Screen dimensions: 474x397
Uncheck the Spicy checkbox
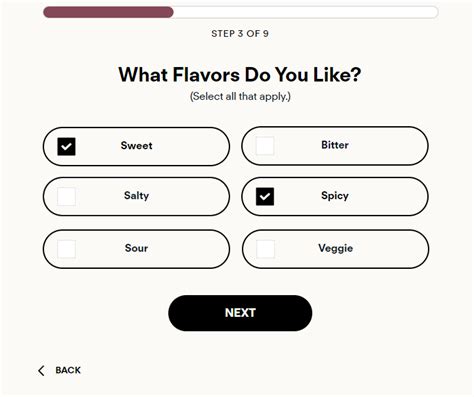pyautogui.click(x=265, y=196)
